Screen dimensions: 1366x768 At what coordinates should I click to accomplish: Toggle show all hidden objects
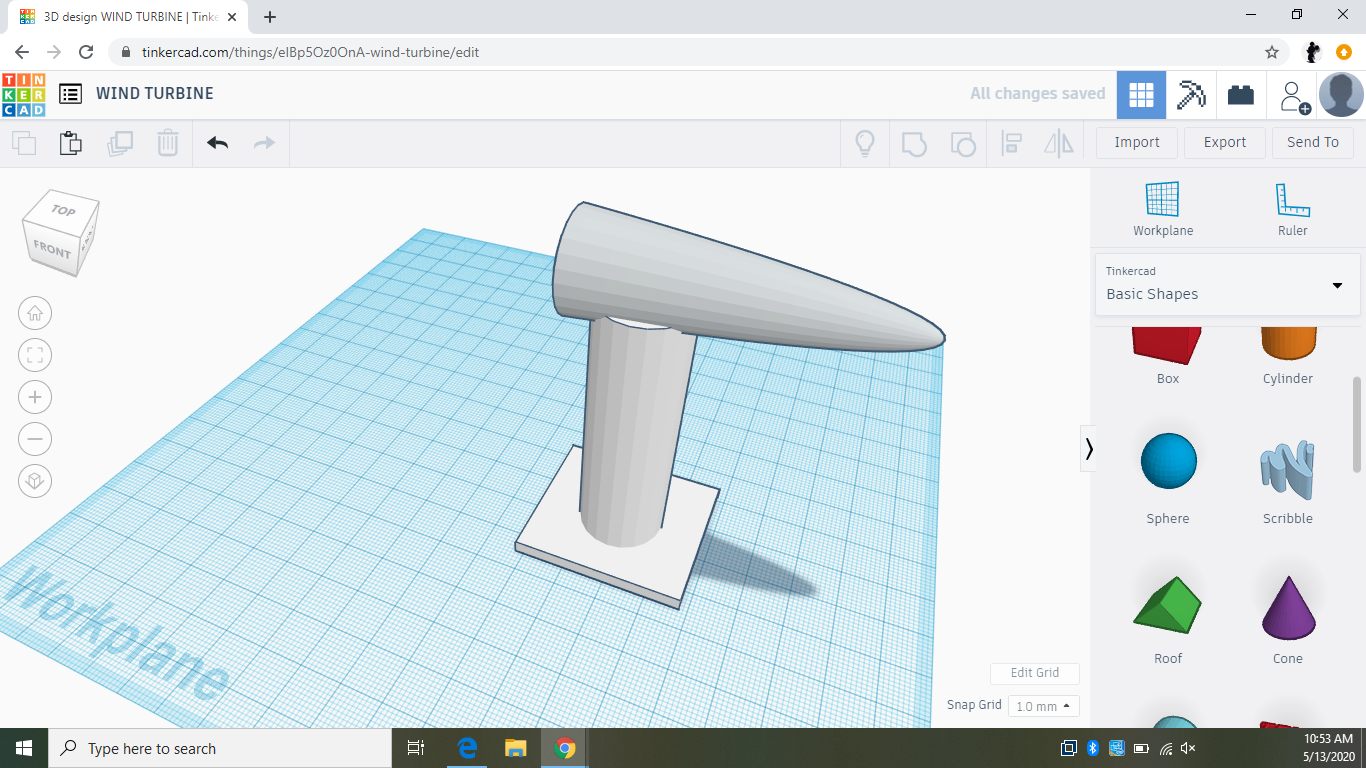865,143
